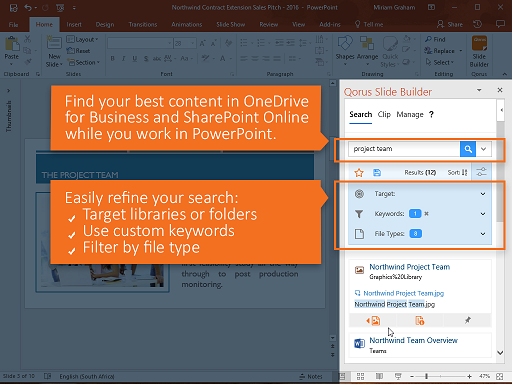Click the orange favorites star icon
512x384 pixels.
(x=359, y=173)
